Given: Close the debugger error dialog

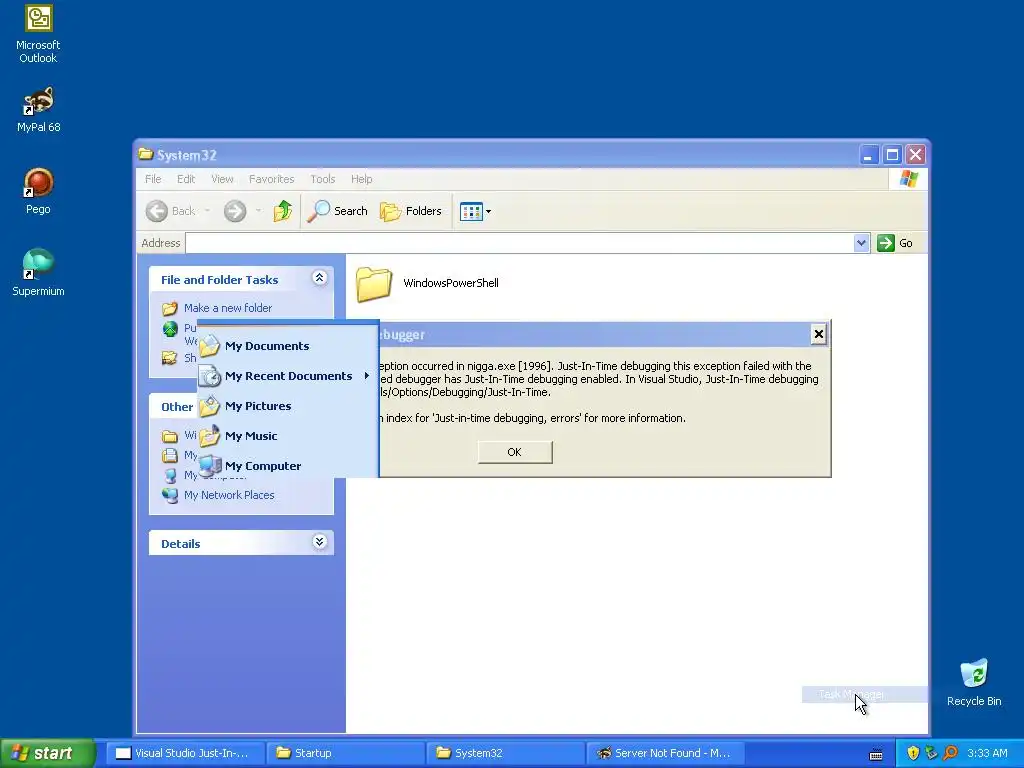Looking at the screenshot, I should 818,334.
